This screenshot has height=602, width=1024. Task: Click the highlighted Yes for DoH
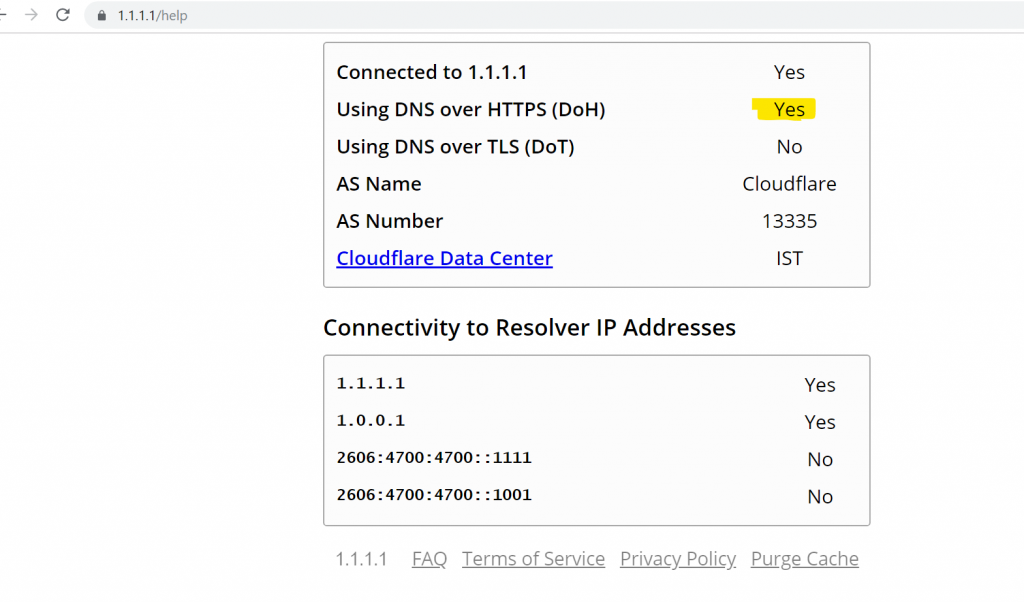(x=788, y=109)
